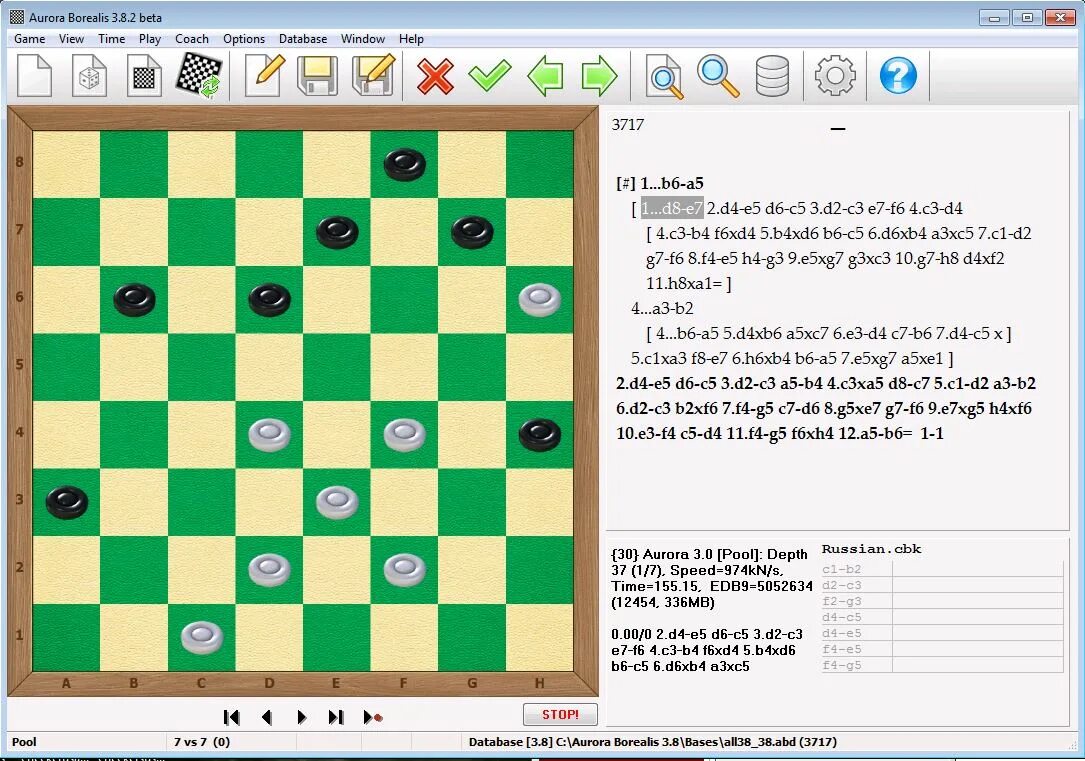
Task: Open the Help menu
Action: (411, 39)
